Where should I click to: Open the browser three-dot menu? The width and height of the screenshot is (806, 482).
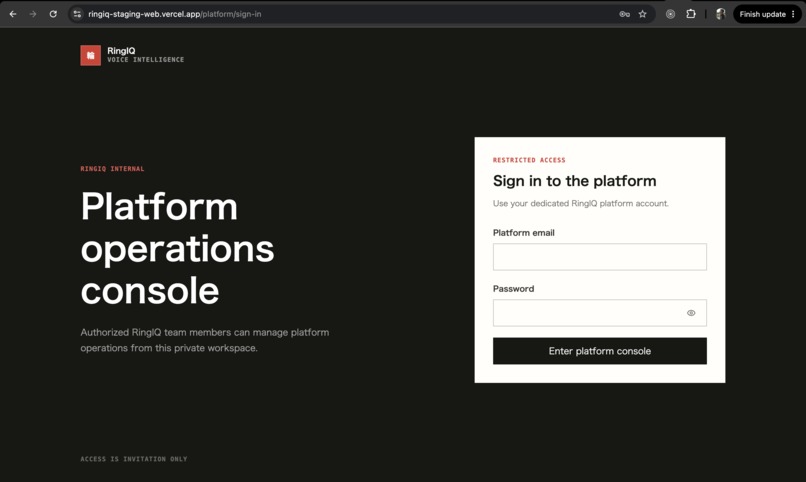tap(793, 14)
